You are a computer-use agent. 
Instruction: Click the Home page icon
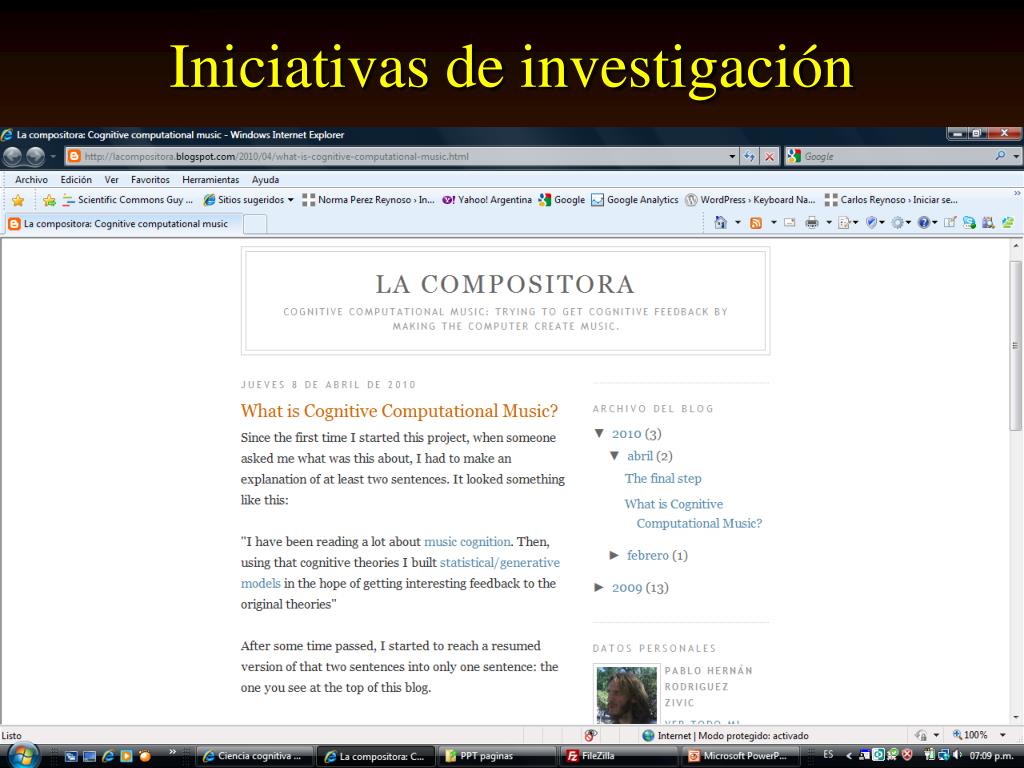pyautogui.click(x=720, y=223)
